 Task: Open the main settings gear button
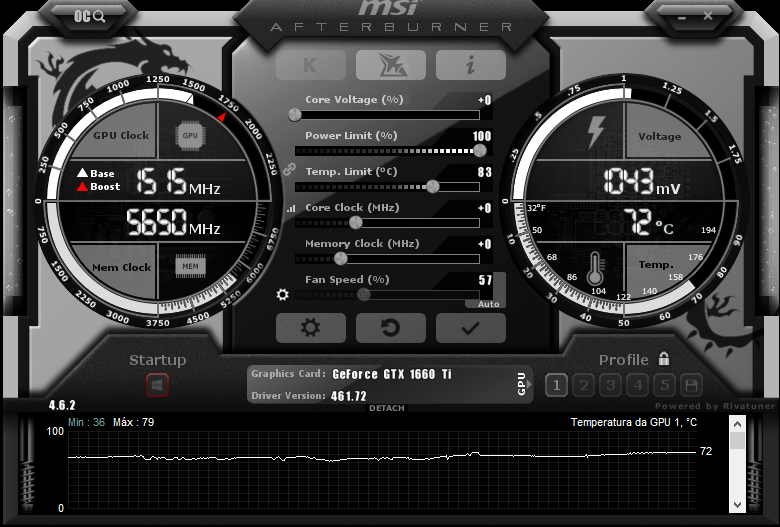coord(311,328)
